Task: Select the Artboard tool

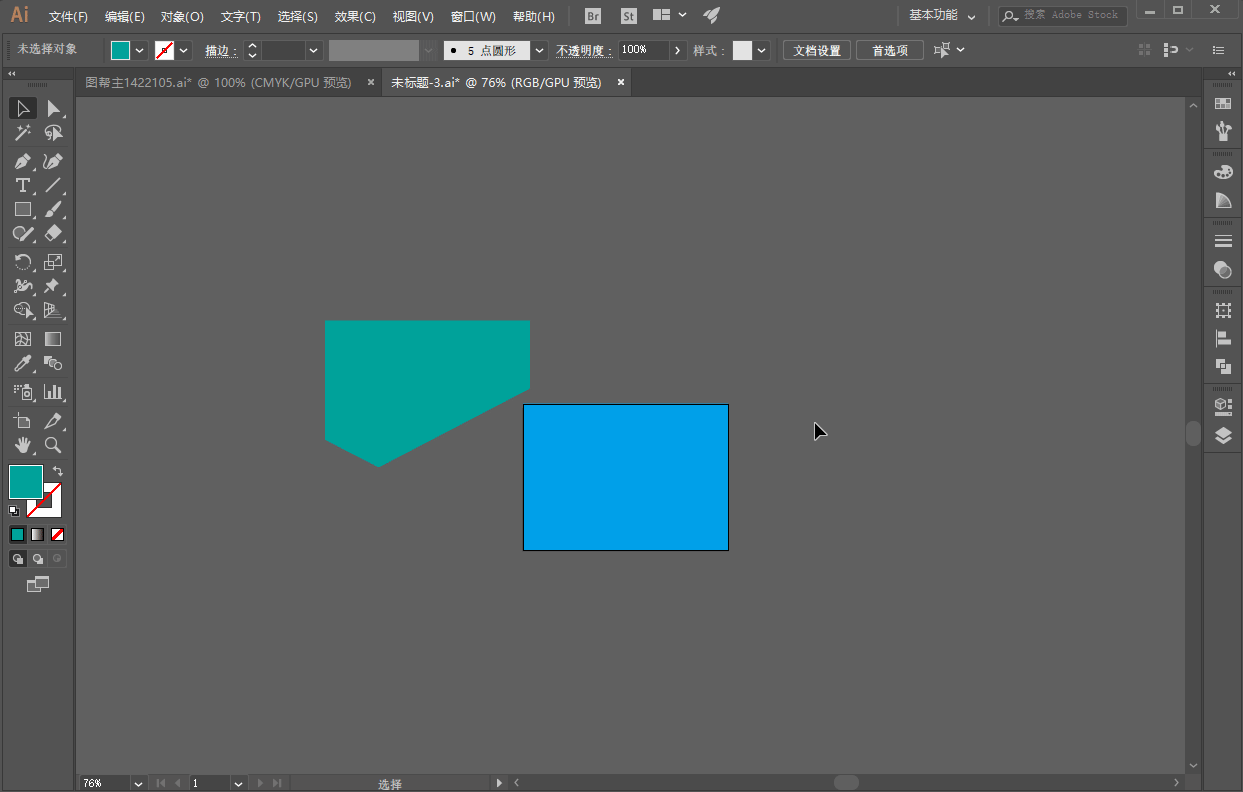Action: click(23, 421)
